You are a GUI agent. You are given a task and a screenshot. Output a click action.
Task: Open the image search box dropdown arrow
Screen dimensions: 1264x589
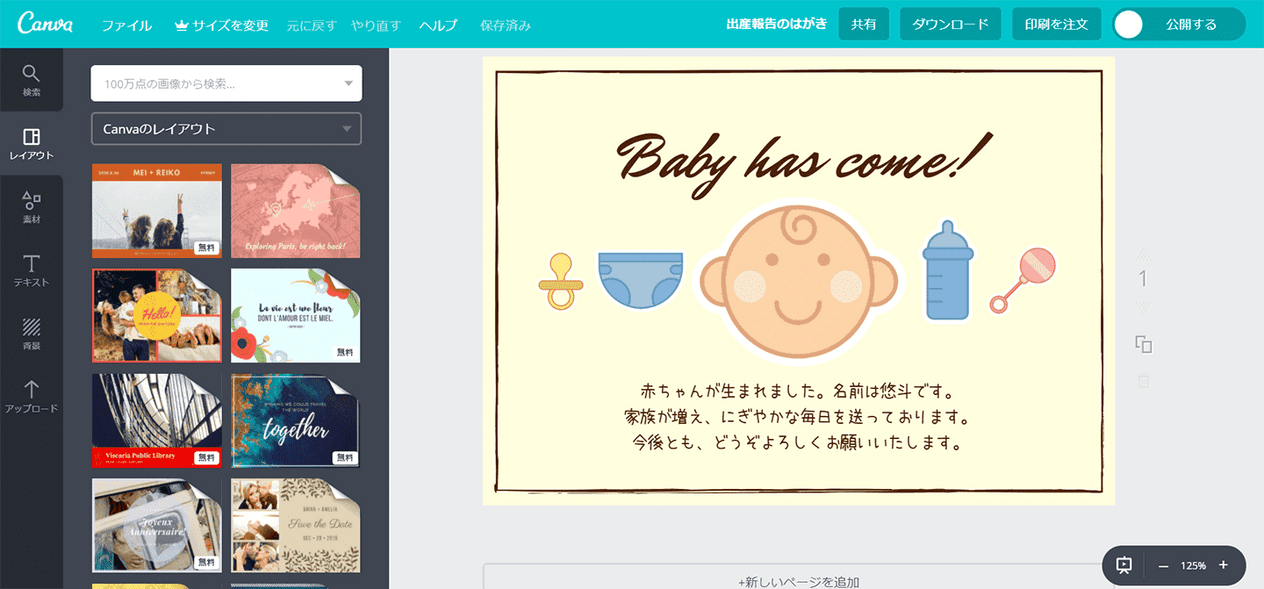point(348,84)
